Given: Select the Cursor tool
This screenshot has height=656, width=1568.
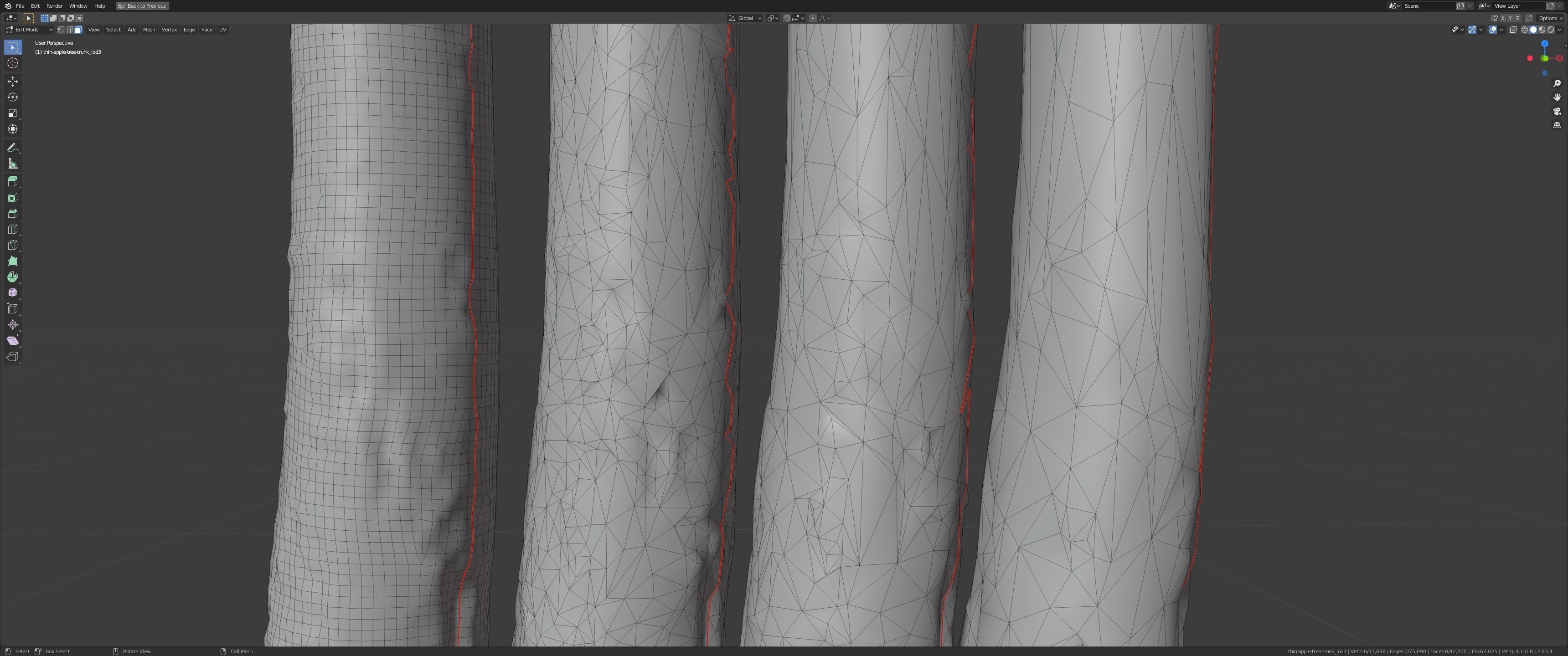Looking at the screenshot, I should pos(13,63).
